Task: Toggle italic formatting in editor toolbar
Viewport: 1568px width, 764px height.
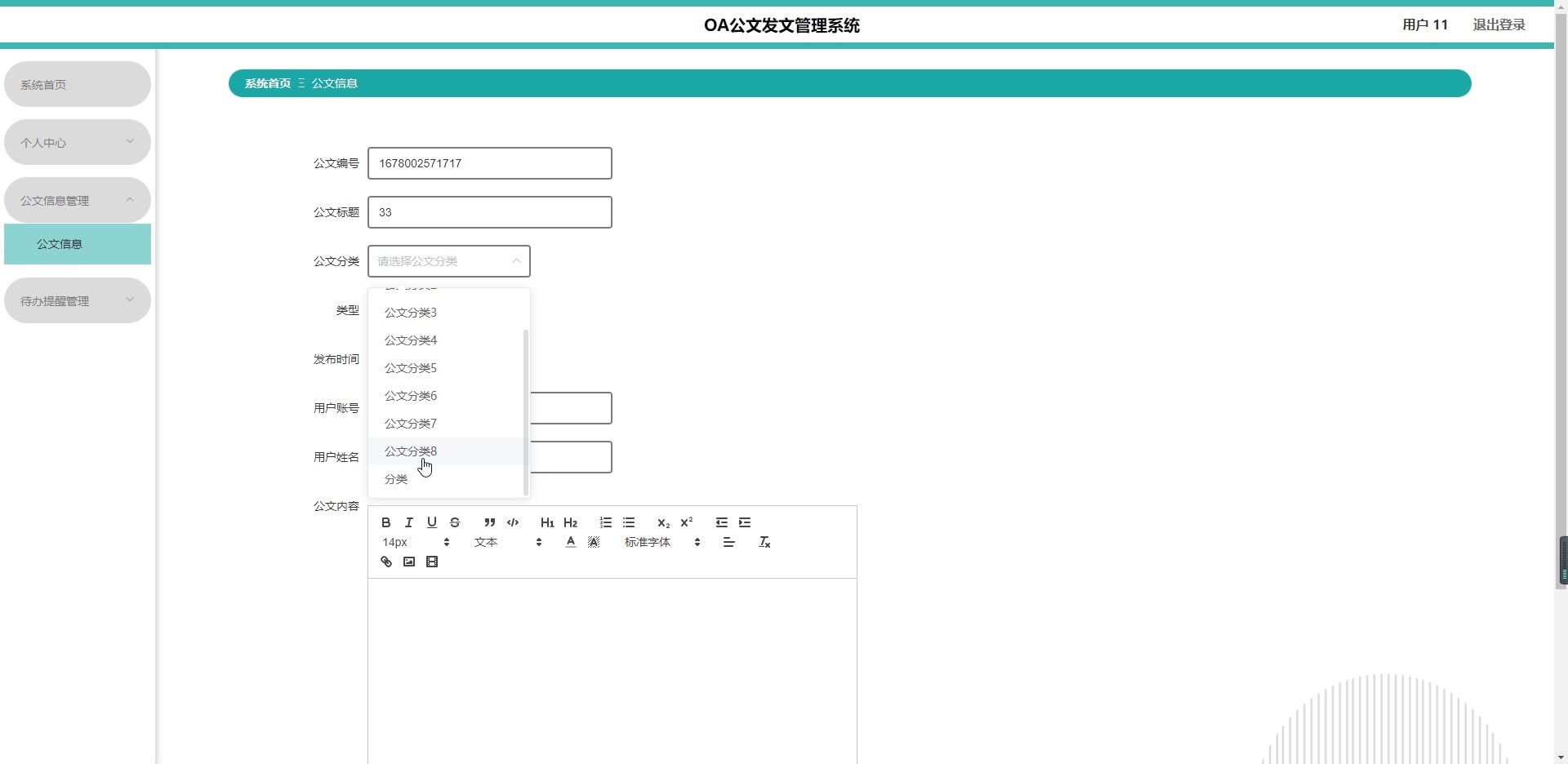Action: [x=409, y=522]
